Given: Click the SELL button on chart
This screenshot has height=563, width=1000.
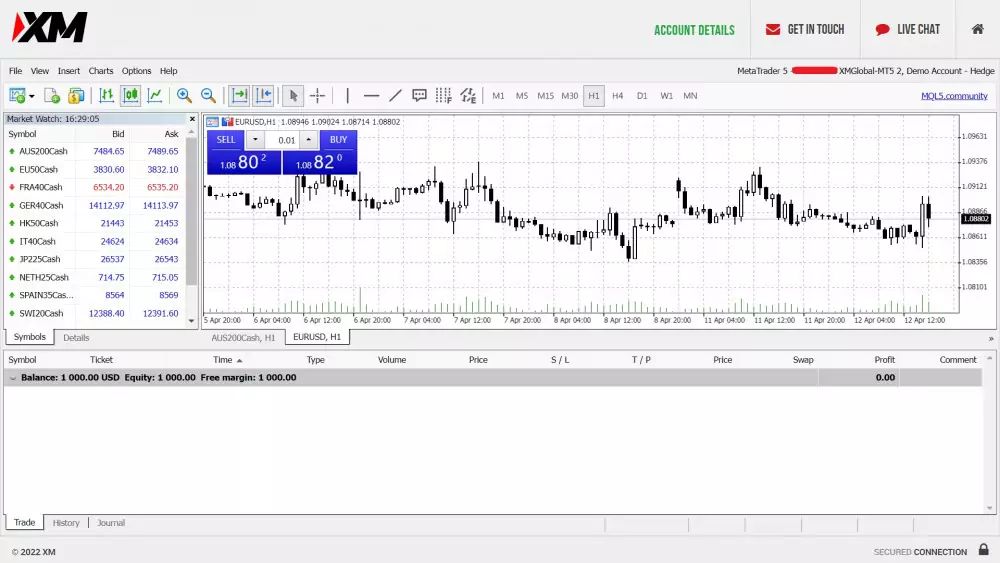Looking at the screenshot, I should [226, 140].
